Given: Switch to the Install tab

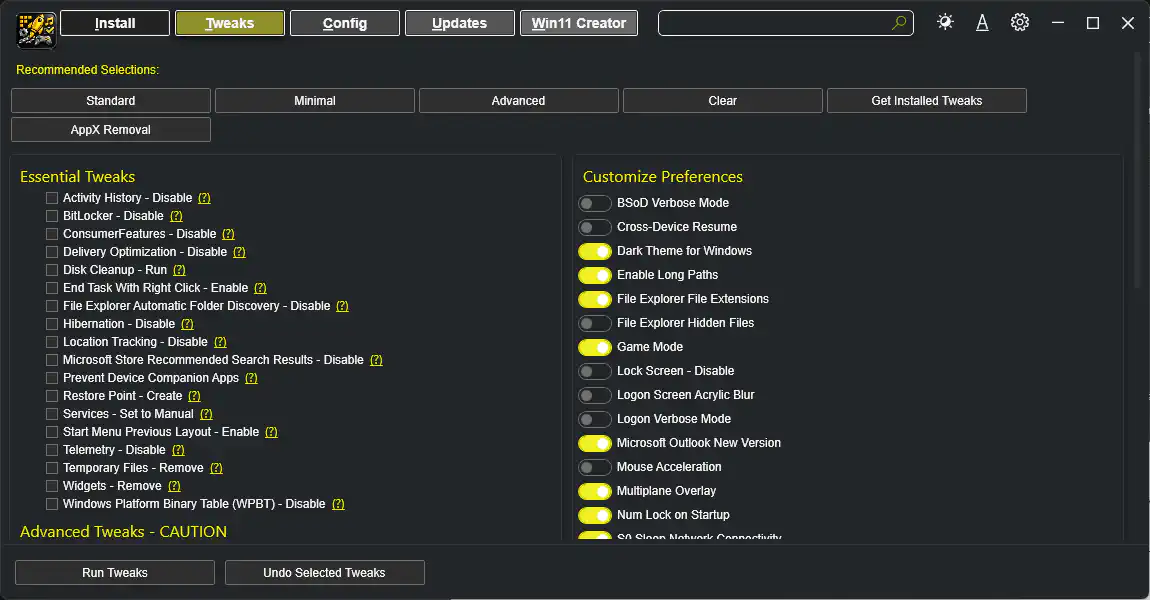Looking at the screenshot, I should click(x=115, y=23).
